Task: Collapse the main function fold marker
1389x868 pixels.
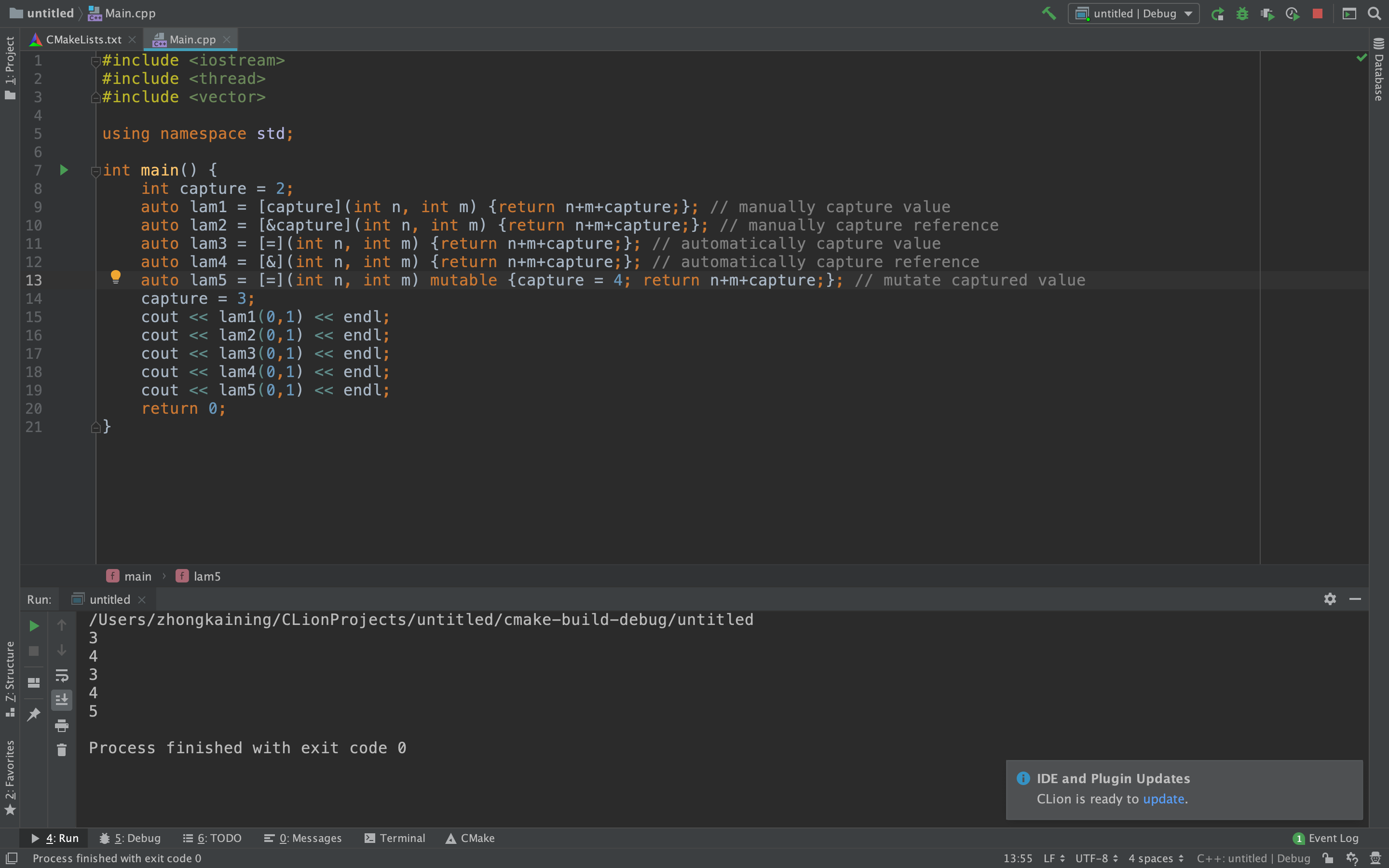Action: pos(96,171)
